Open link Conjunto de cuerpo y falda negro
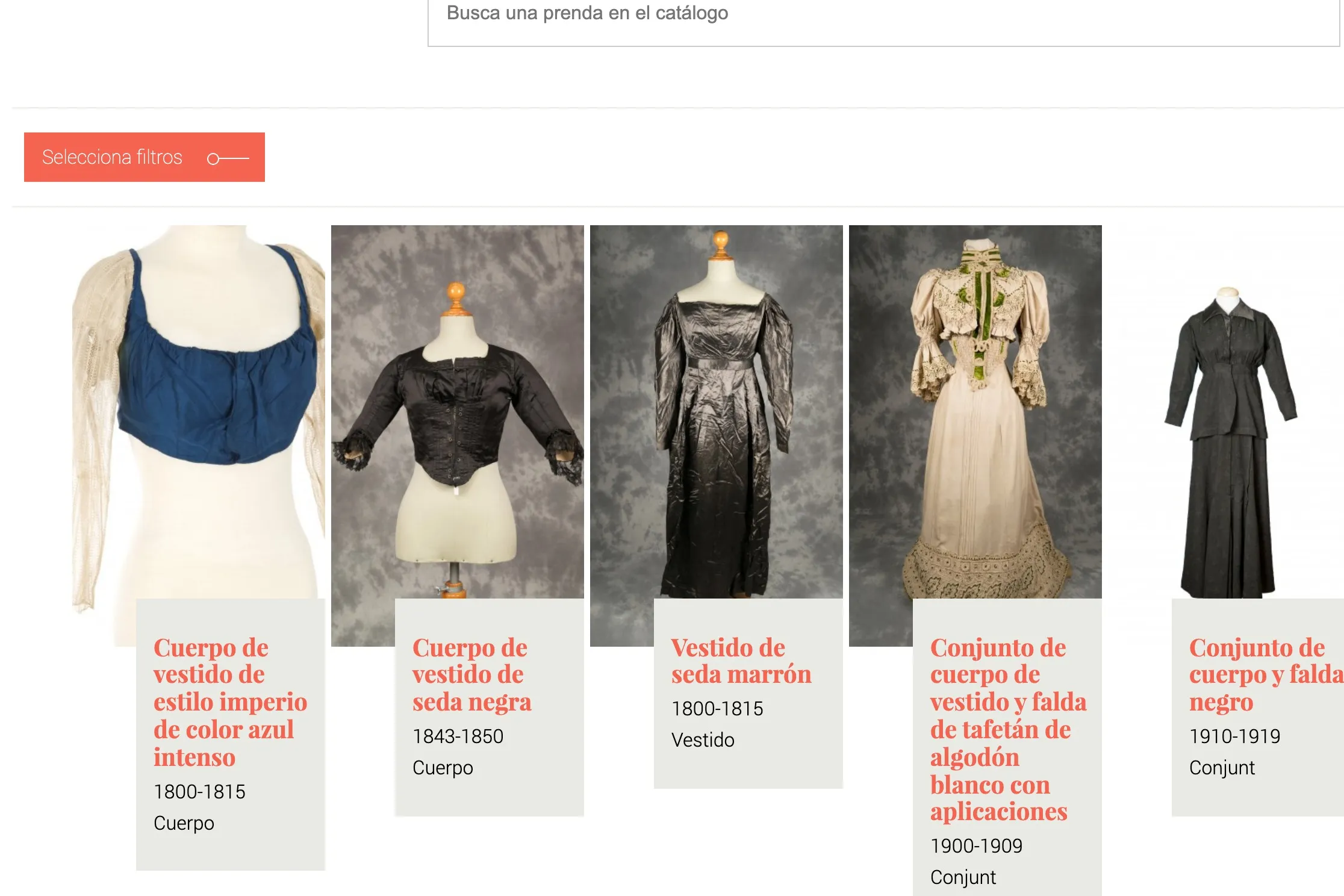Screen dimensions: 1344x896 [x=1266, y=675]
